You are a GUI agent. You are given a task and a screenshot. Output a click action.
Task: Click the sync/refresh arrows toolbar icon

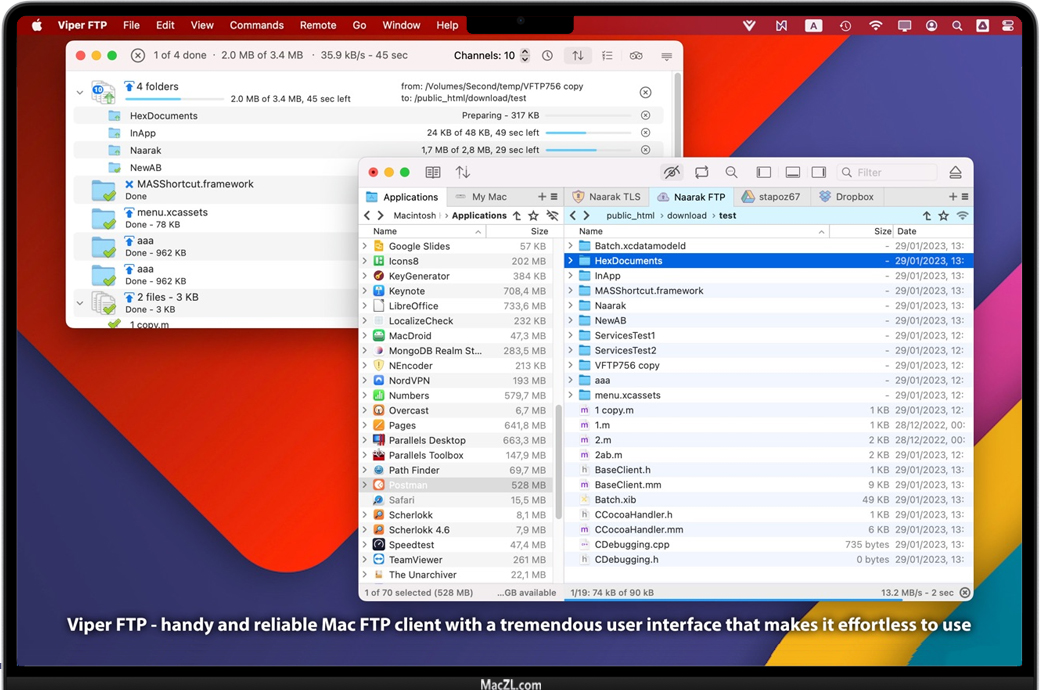(x=702, y=172)
